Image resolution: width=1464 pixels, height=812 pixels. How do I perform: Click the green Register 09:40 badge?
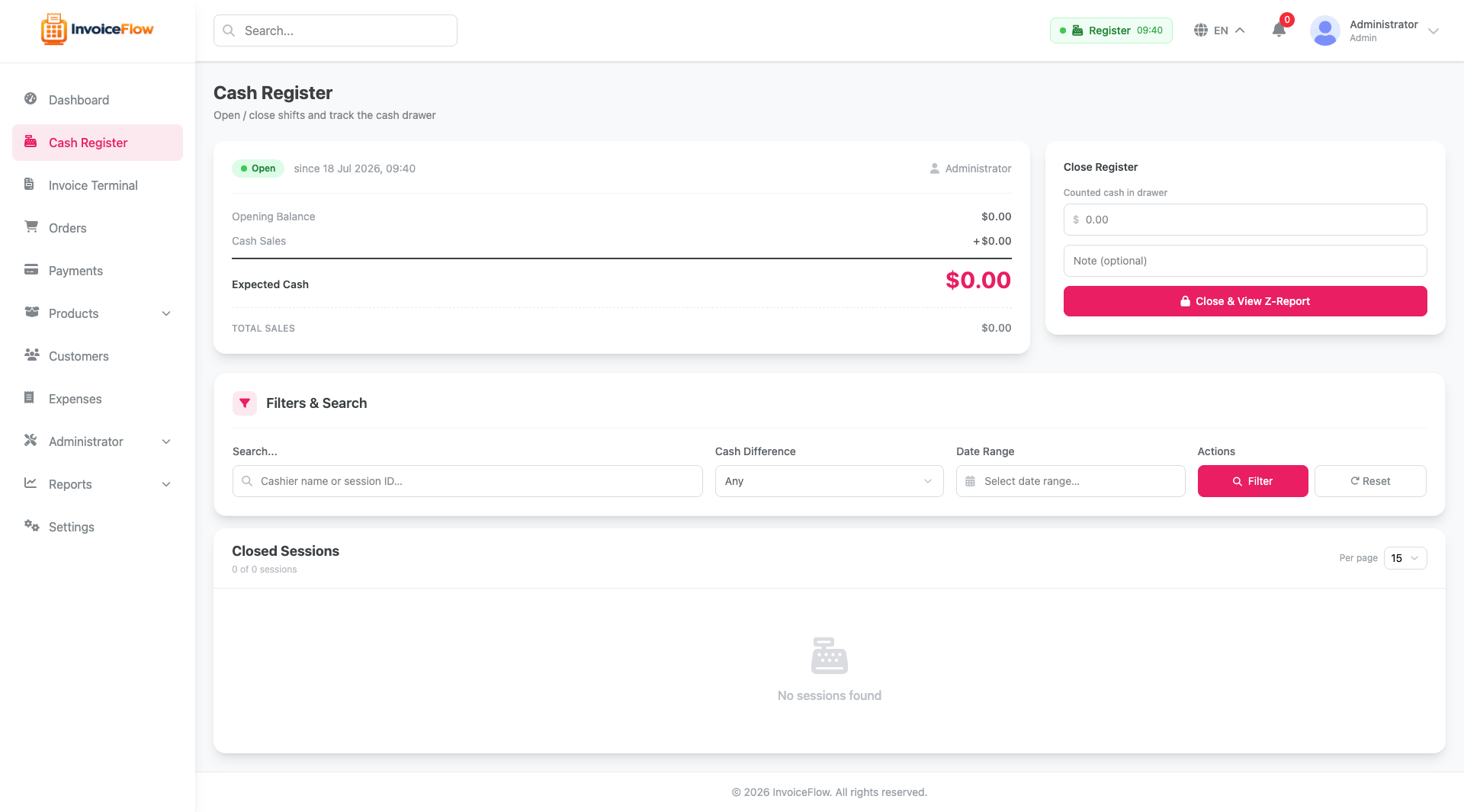click(1111, 30)
